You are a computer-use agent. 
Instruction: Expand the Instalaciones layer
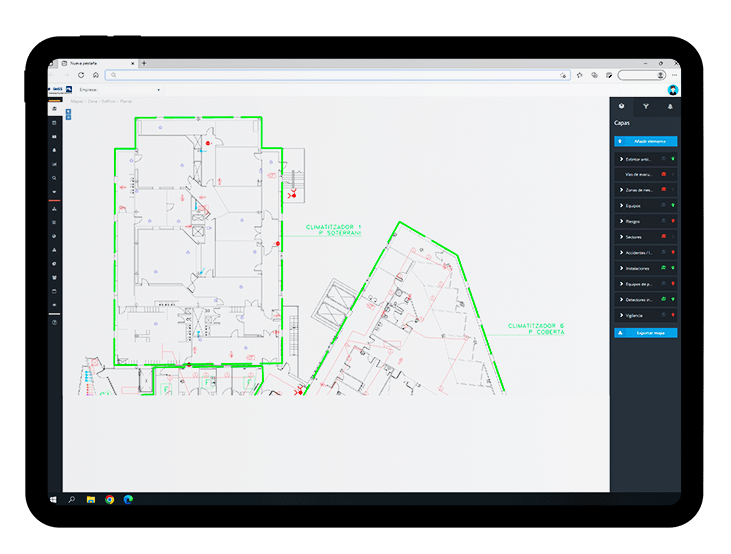tap(621, 268)
